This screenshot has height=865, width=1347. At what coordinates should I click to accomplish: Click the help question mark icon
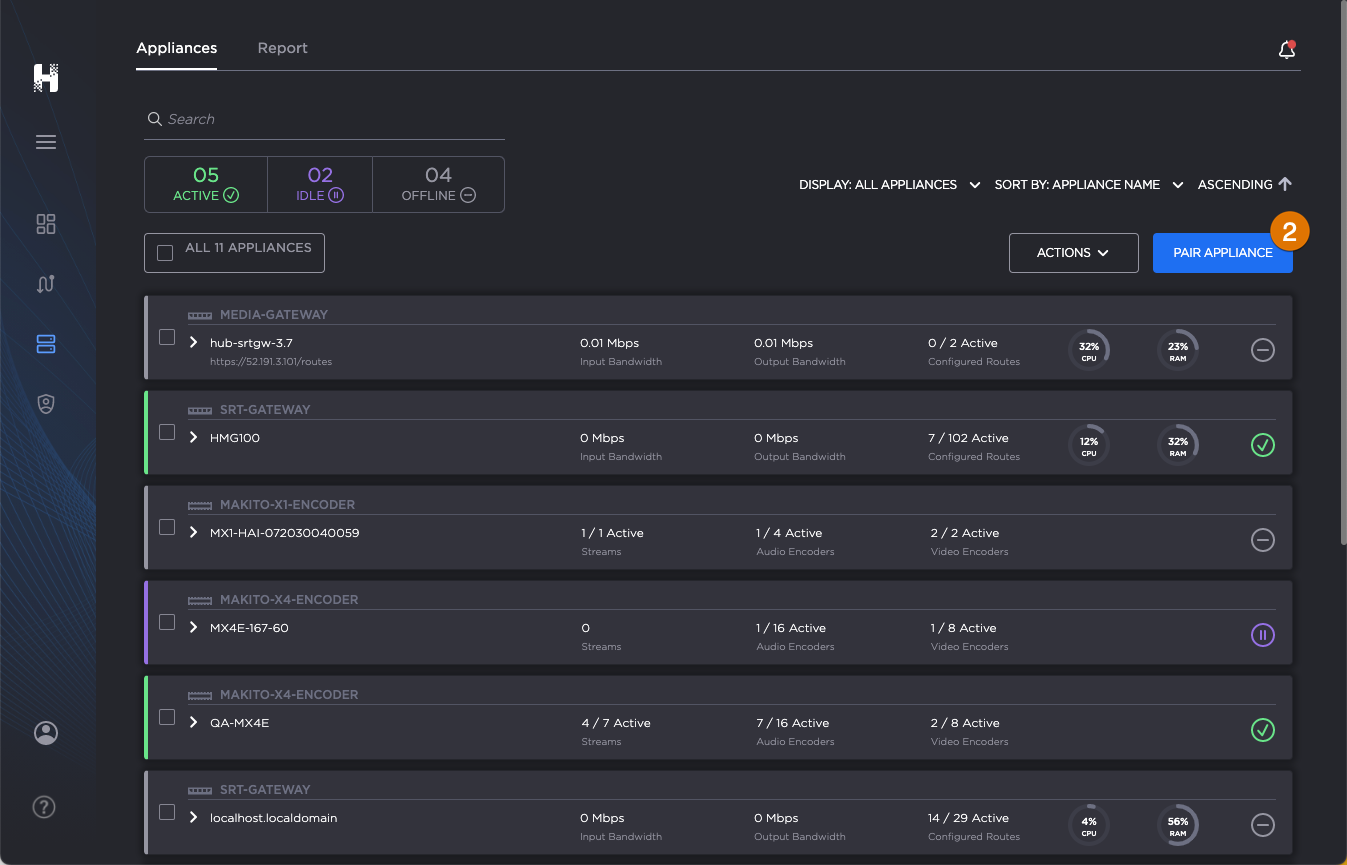pyautogui.click(x=44, y=807)
